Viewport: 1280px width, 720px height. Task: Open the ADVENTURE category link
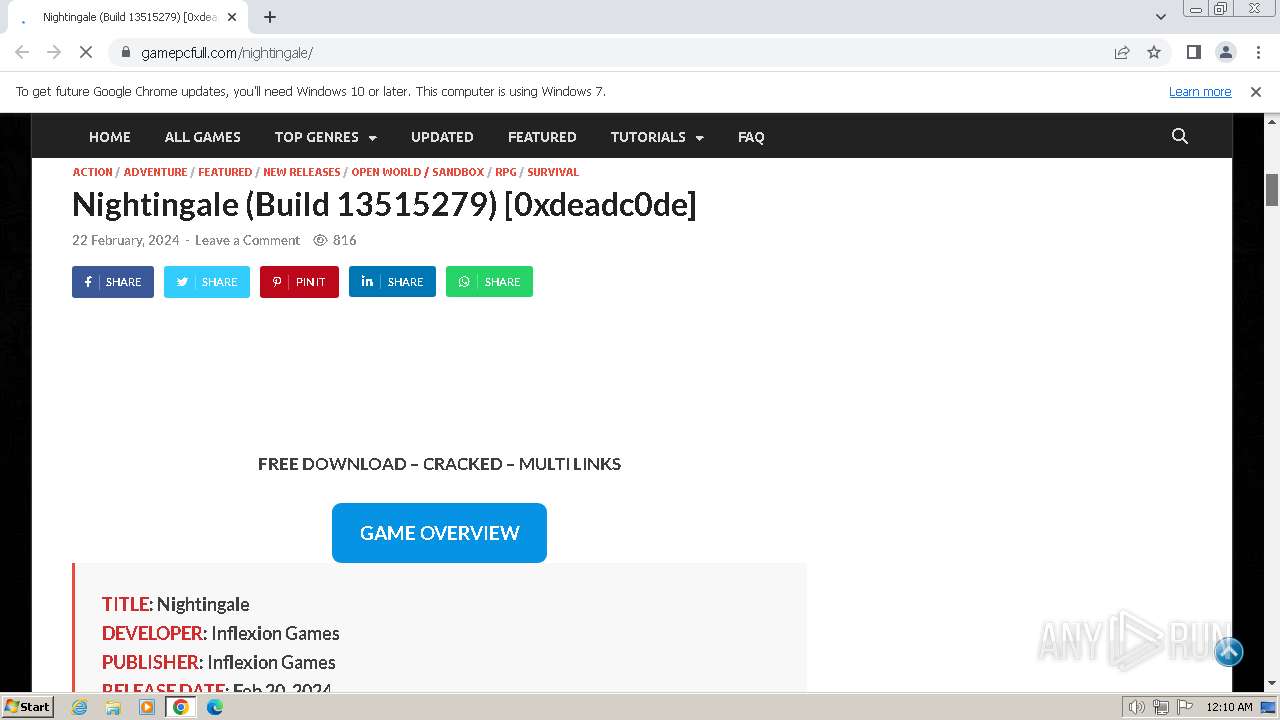pos(155,172)
